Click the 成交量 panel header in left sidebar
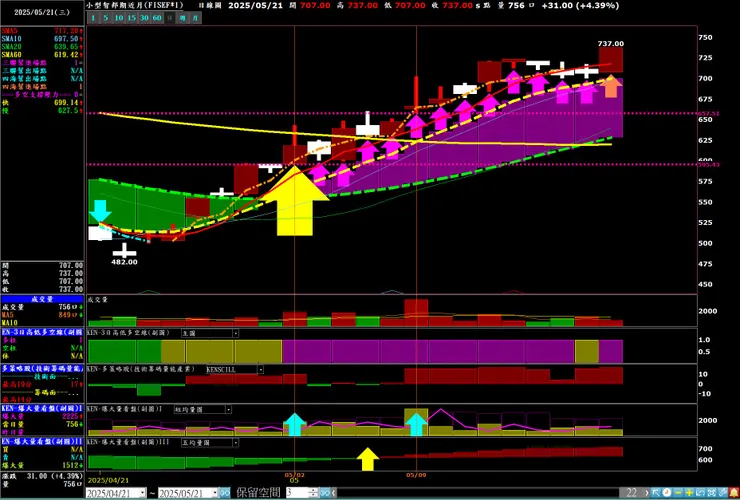The image size is (740, 500). click(x=42, y=299)
